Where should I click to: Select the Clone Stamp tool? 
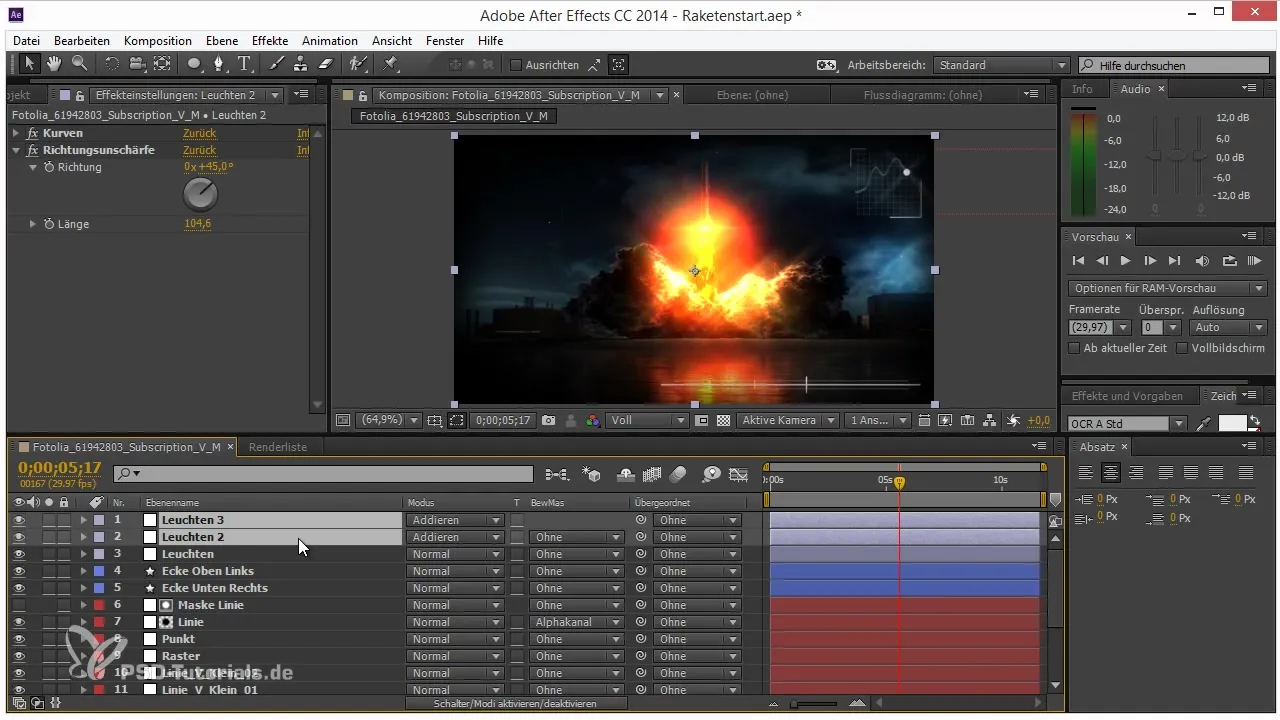point(300,64)
